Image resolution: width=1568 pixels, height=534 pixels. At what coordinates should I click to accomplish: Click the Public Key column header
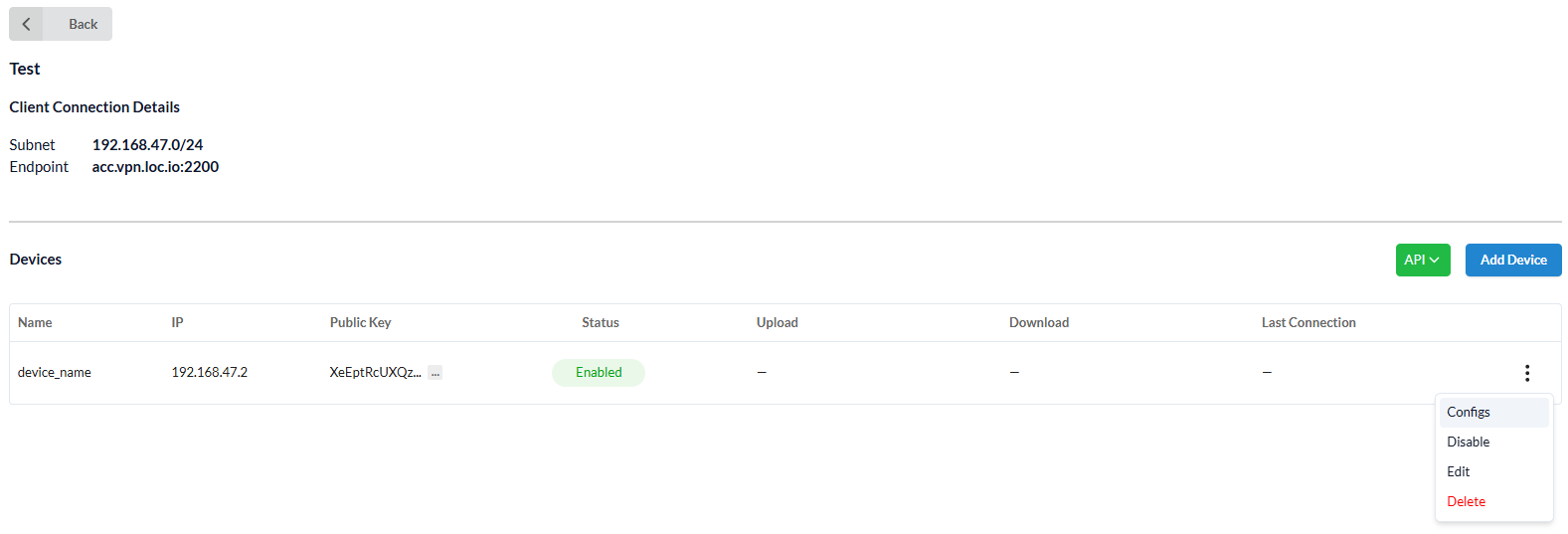point(360,322)
